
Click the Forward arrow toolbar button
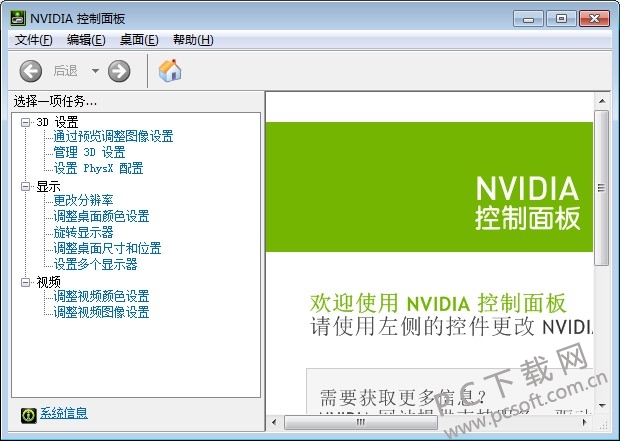pyautogui.click(x=119, y=71)
